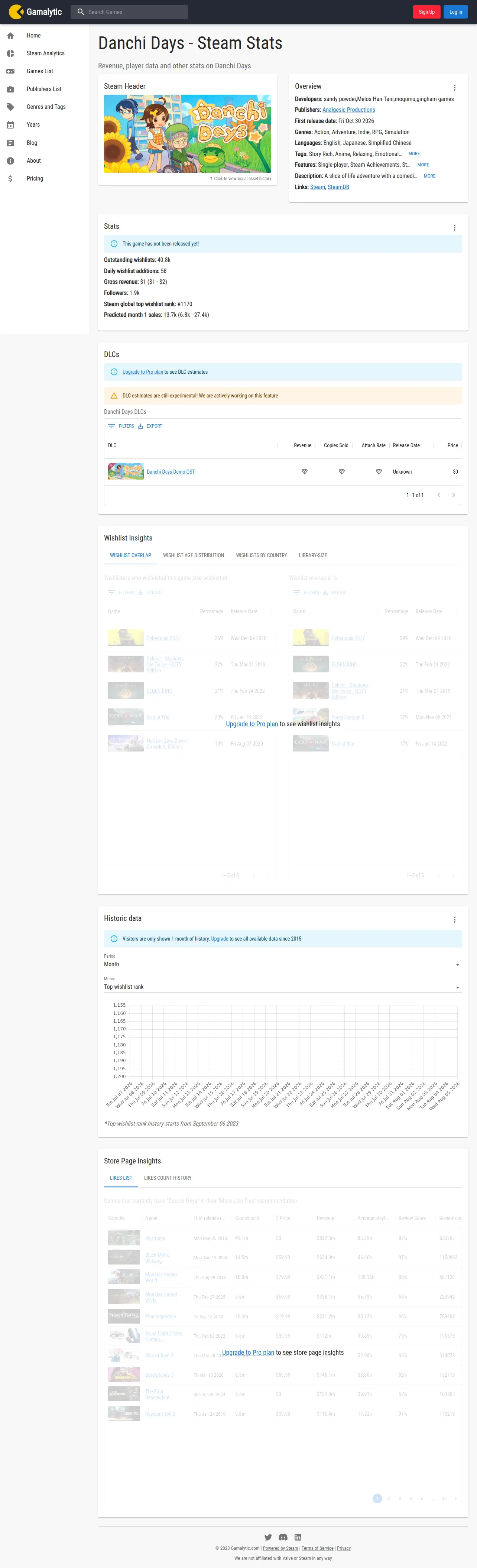Screen dimensions: 477x1568
Task: Open the Powered by Steam link
Action: click(x=280, y=1549)
